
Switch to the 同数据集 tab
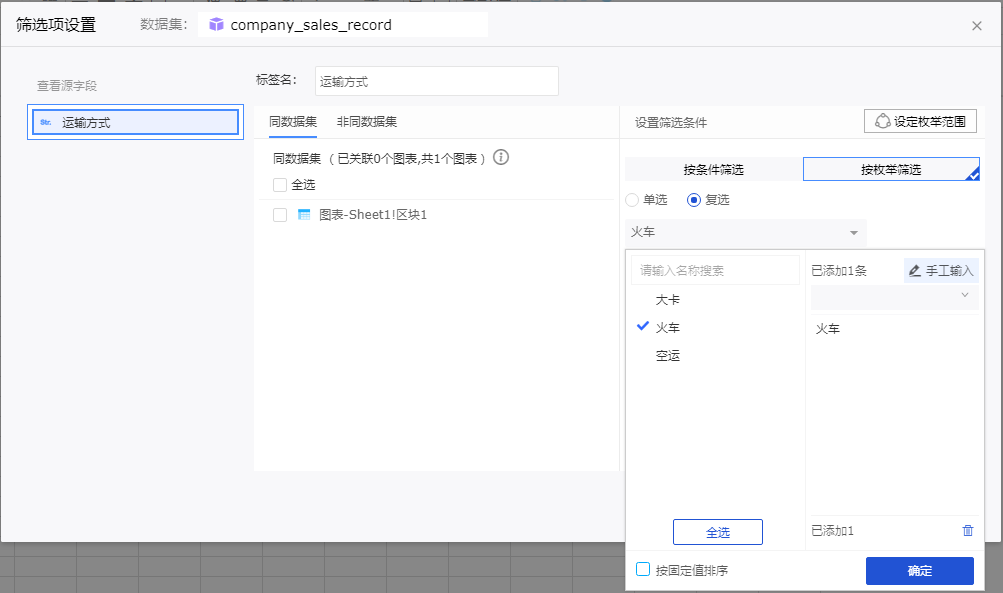[293, 122]
